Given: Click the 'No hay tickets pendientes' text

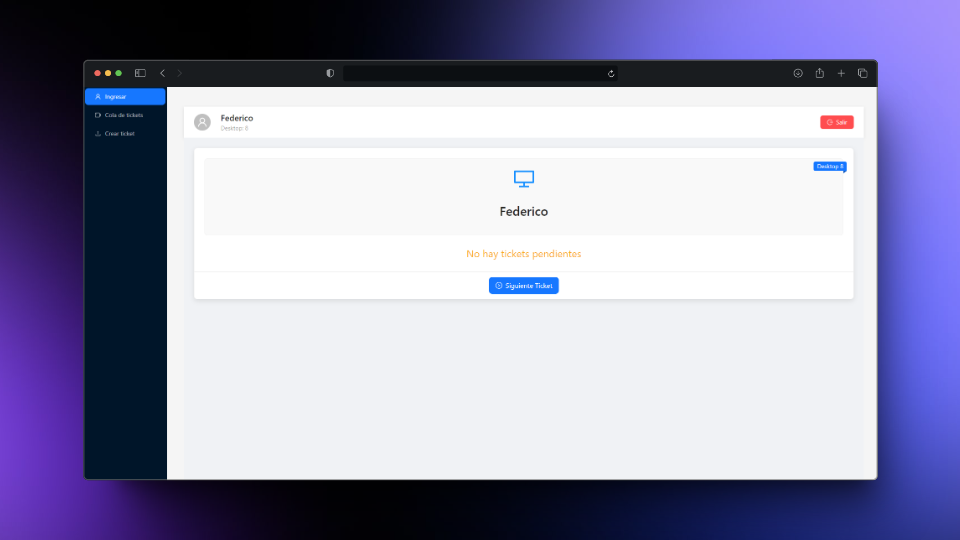Looking at the screenshot, I should [524, 254].
